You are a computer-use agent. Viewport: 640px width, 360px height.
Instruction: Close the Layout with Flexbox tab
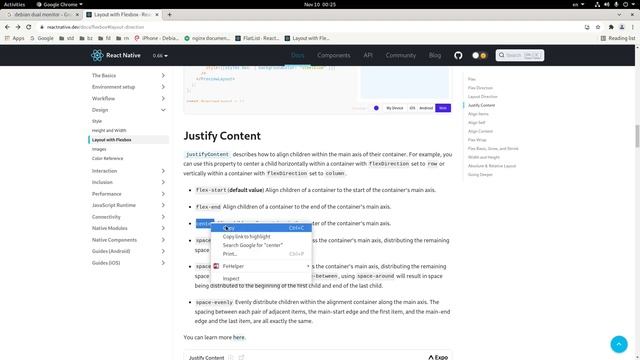coord(157,14)
